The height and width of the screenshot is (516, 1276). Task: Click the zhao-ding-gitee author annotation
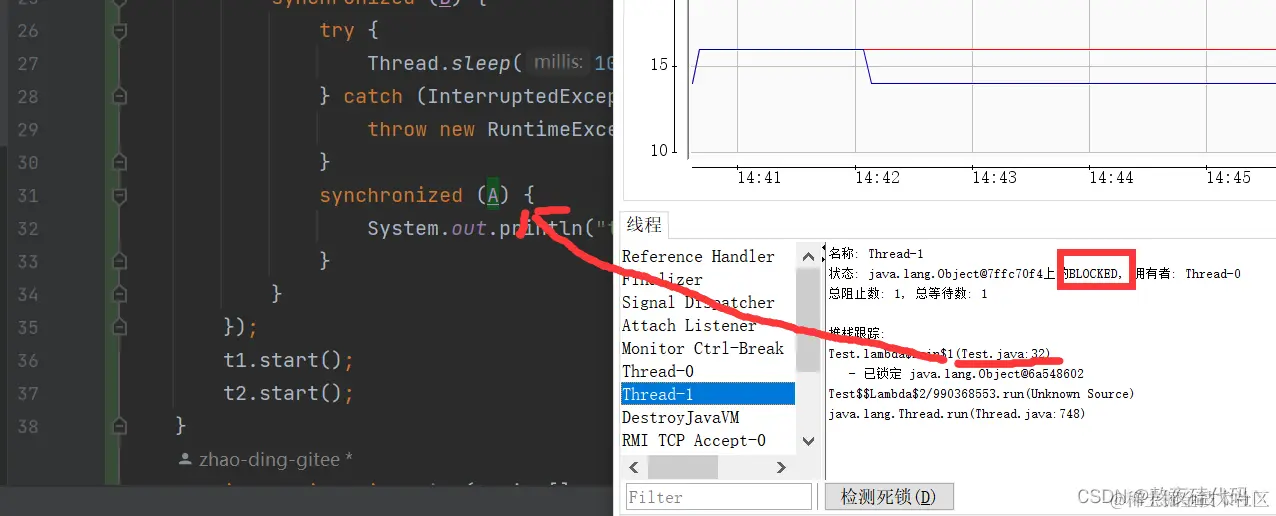tap(265, 460)
